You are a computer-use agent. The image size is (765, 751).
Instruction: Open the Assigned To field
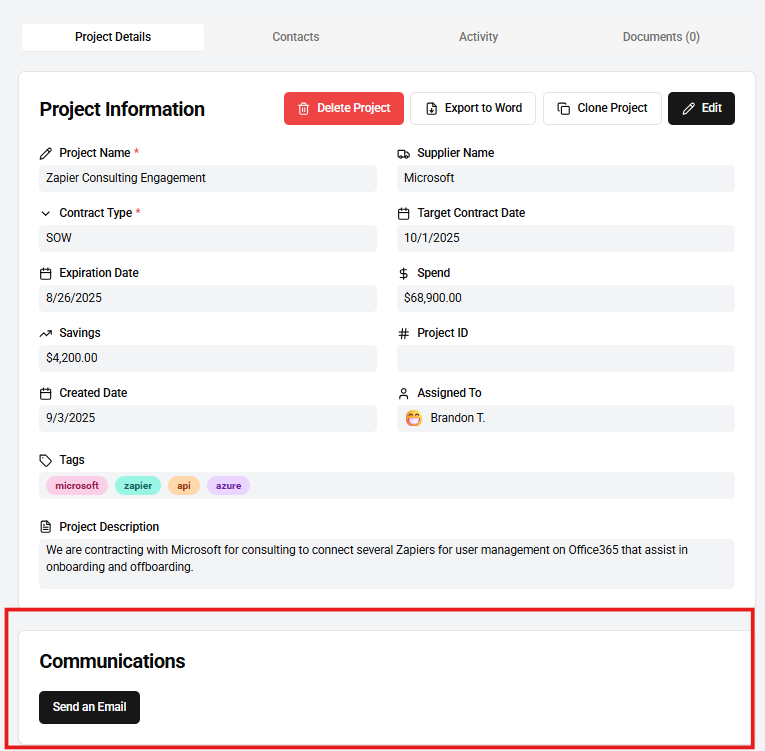(566, 418)
